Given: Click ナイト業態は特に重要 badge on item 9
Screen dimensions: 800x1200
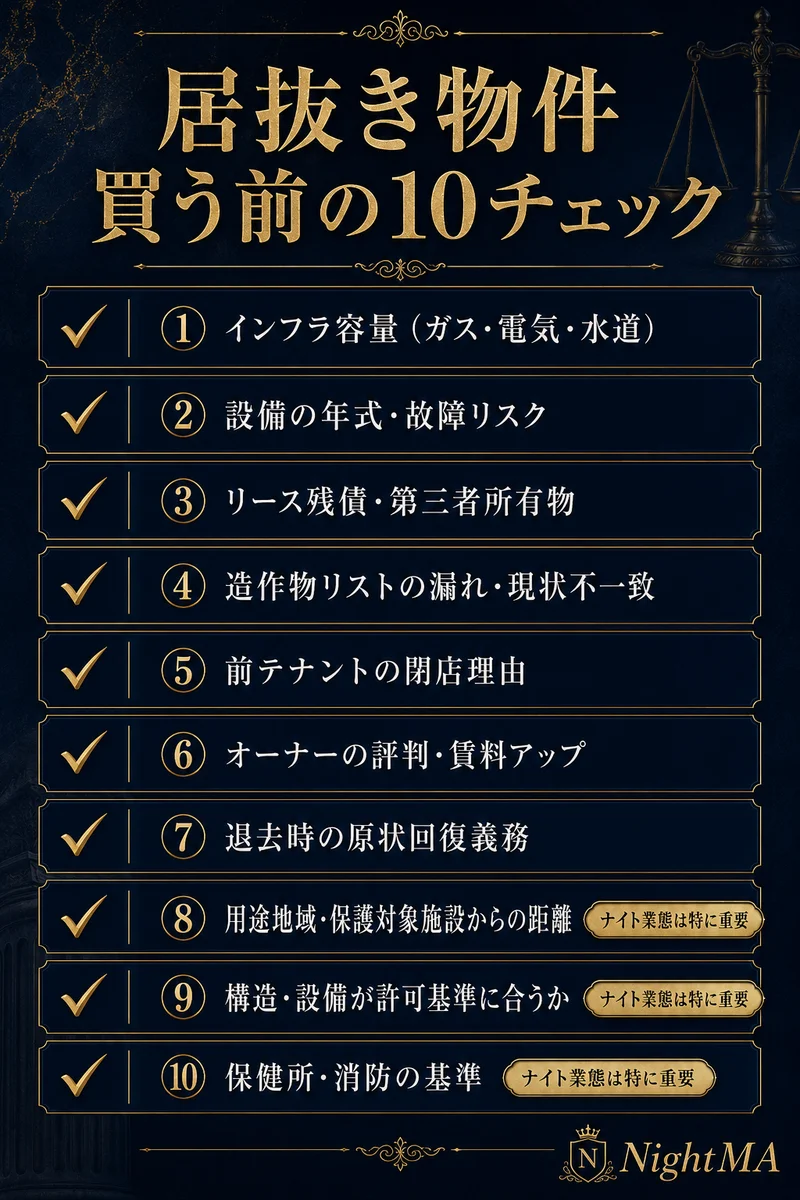Looking at the screenshot, I should coord(673,998).
